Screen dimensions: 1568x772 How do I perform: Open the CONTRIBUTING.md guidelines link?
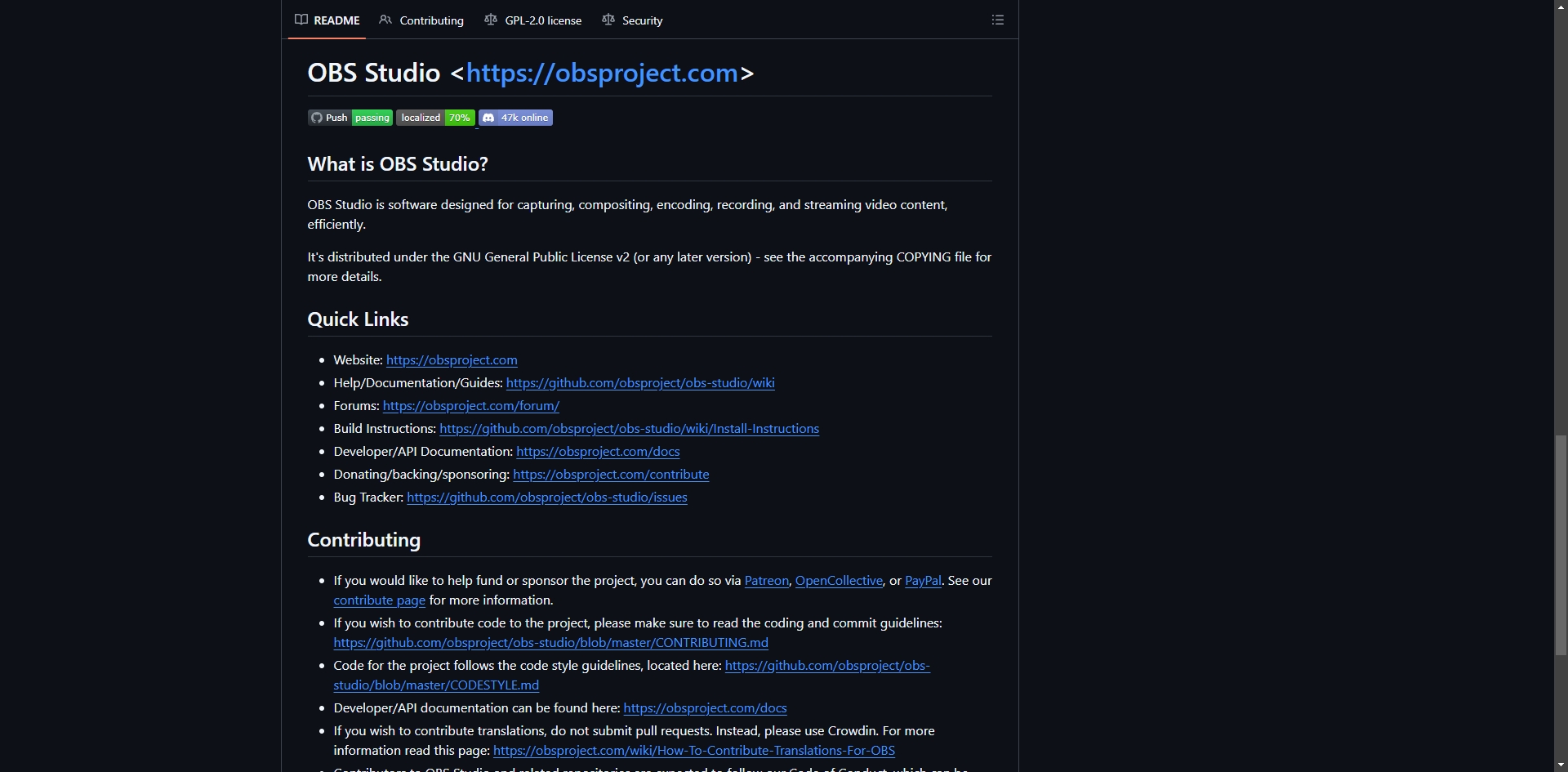coord(551,643)
